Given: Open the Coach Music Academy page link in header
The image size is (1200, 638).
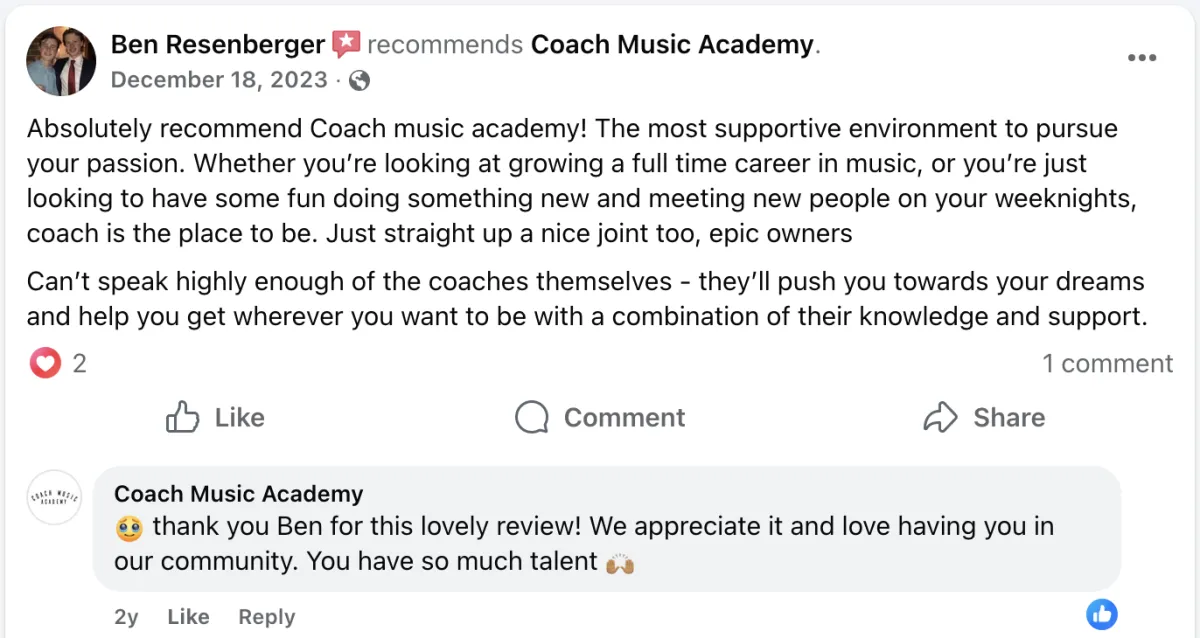Looking at the screenshot, I should 672,45.
